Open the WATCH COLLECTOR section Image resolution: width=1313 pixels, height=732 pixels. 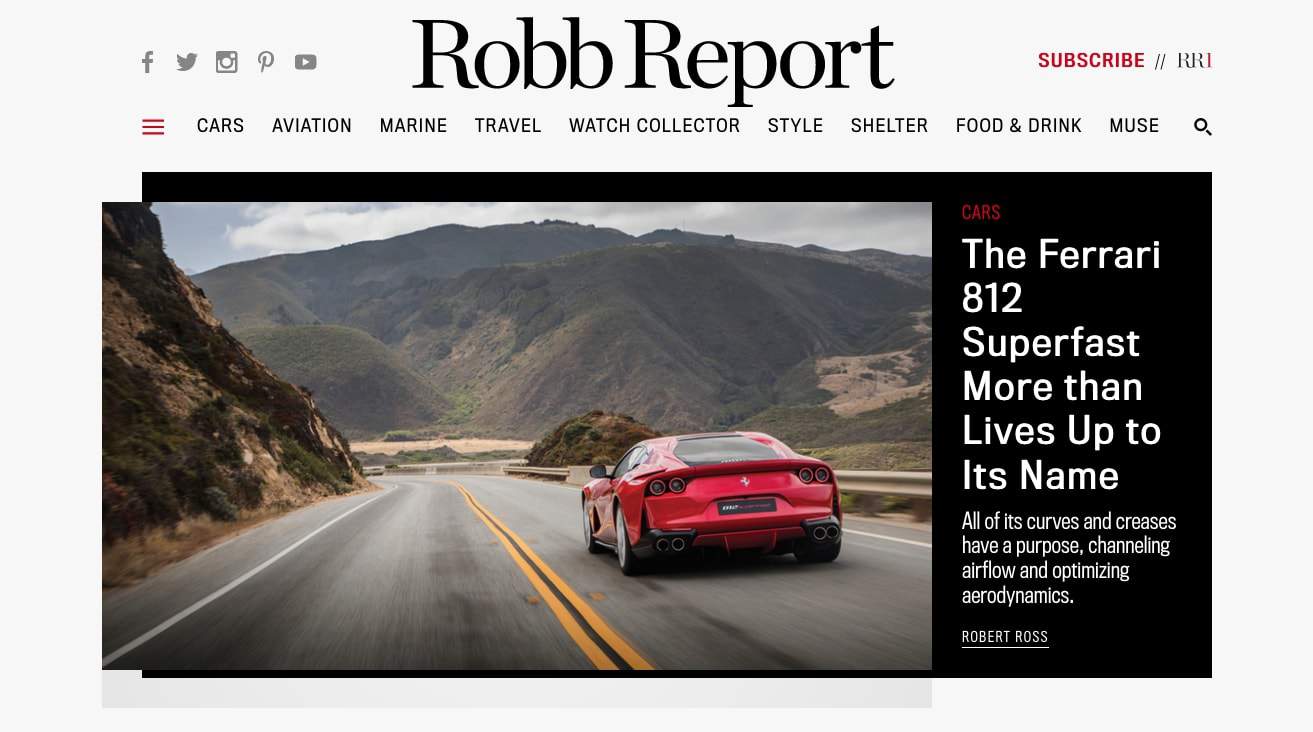click(x=654, y=126)
